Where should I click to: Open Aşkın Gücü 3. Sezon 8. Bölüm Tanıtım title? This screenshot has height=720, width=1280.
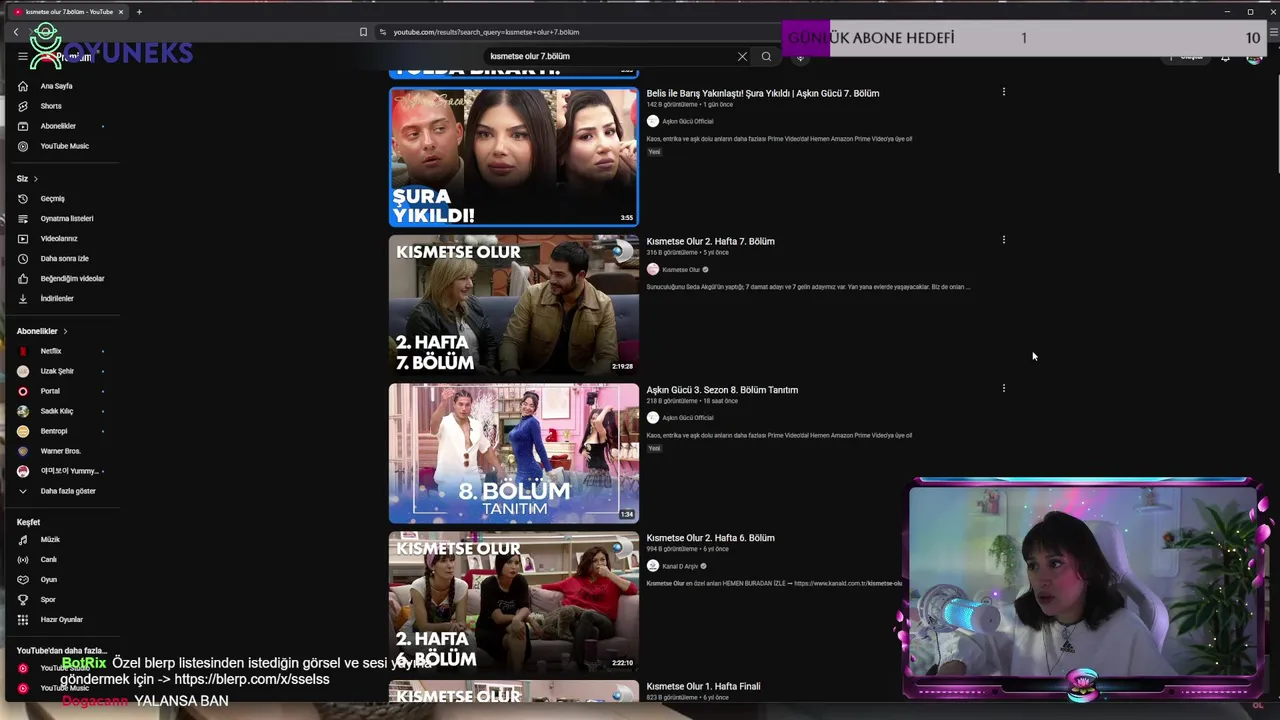(722, 390)
